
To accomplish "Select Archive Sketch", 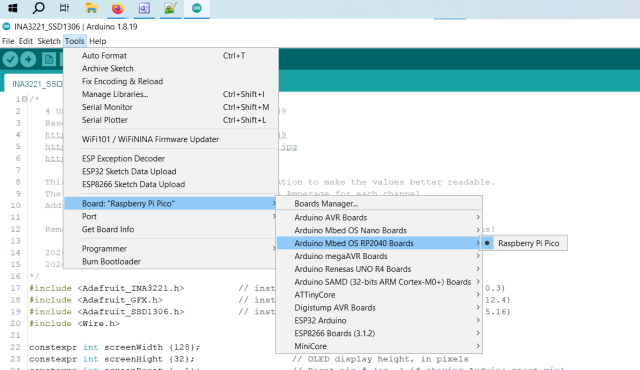I will pos(171,69).
